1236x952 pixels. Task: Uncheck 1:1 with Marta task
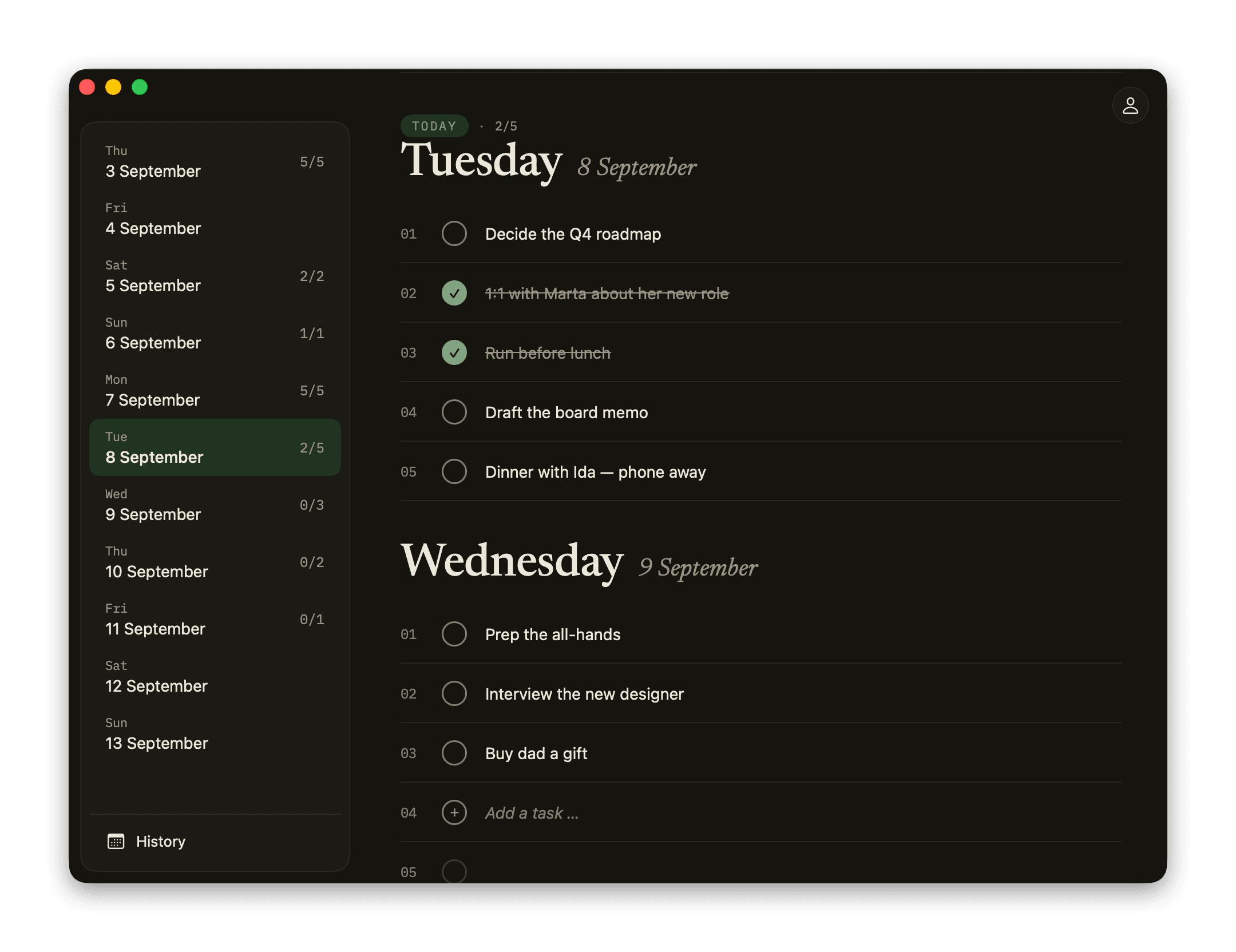point(454,293)
